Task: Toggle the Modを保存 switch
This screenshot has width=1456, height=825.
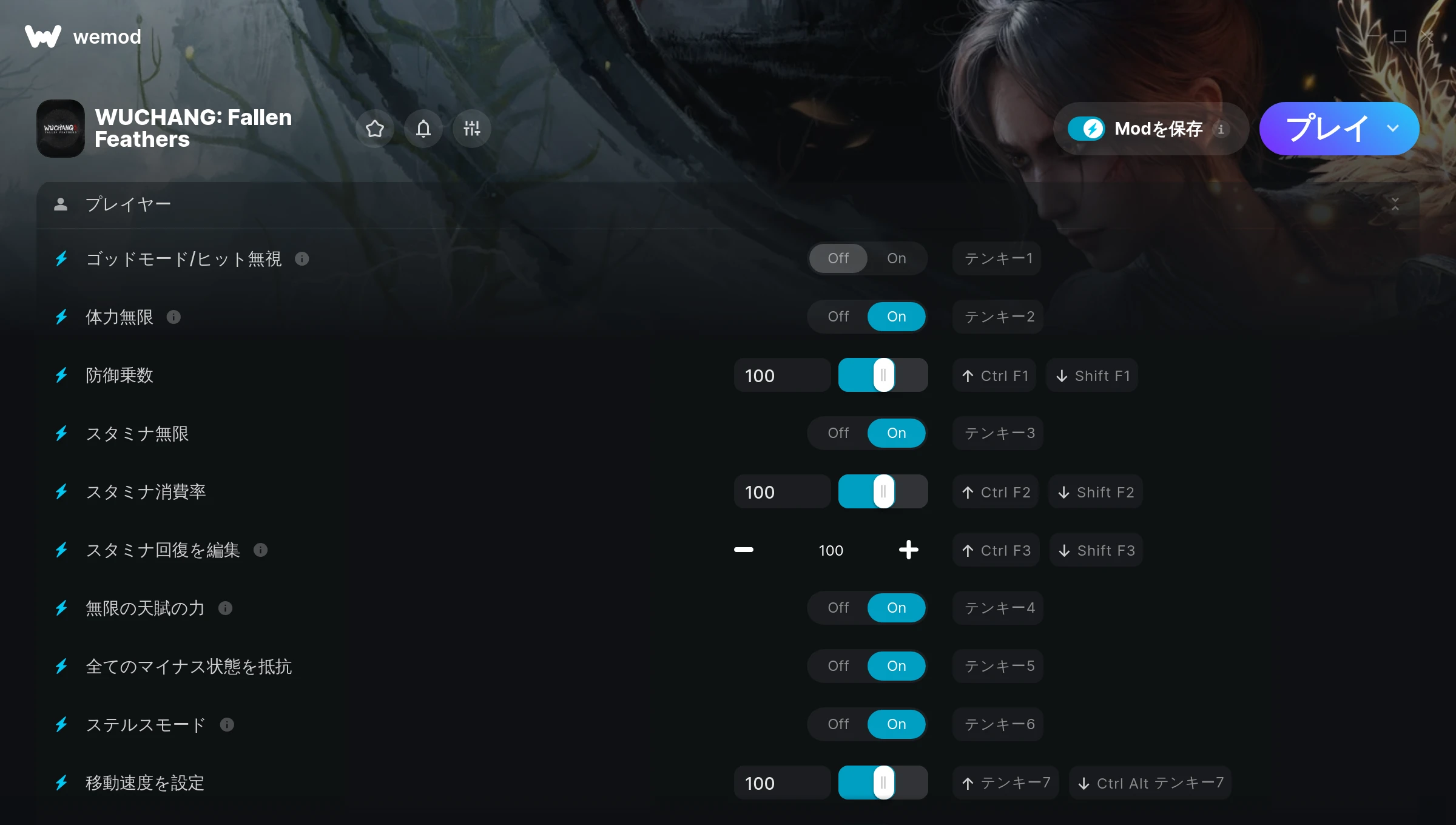Action: 1087,129
